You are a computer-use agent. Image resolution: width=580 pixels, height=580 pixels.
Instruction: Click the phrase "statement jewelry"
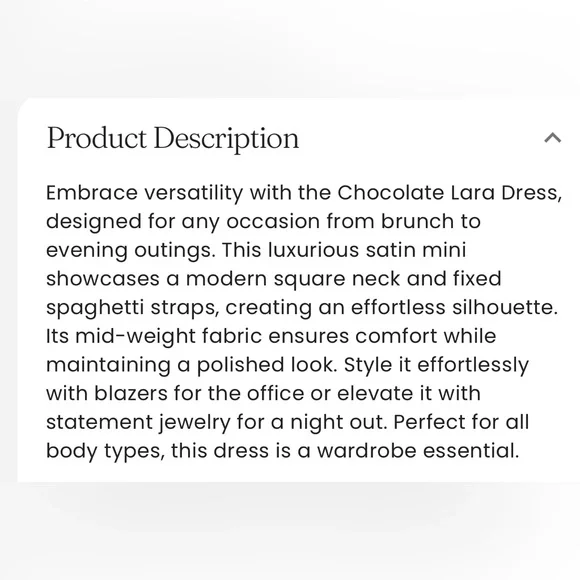click(x=138, y=423)
